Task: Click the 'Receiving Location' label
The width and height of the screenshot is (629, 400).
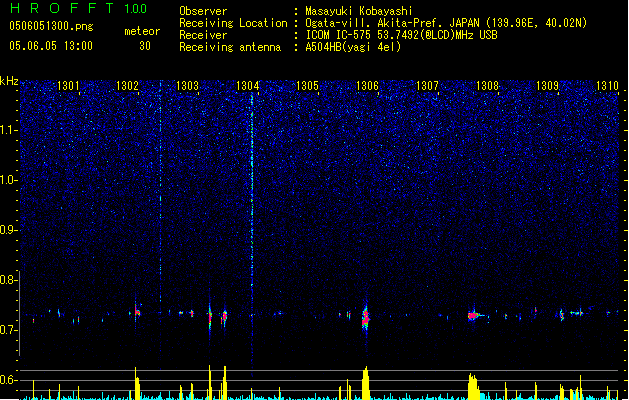Action: [x=233, y=23]
